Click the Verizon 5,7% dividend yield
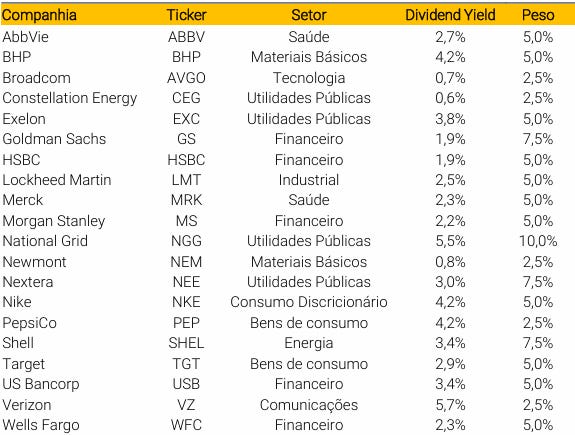This screenshot has width=575, height=435. click(x=450, y=405)
